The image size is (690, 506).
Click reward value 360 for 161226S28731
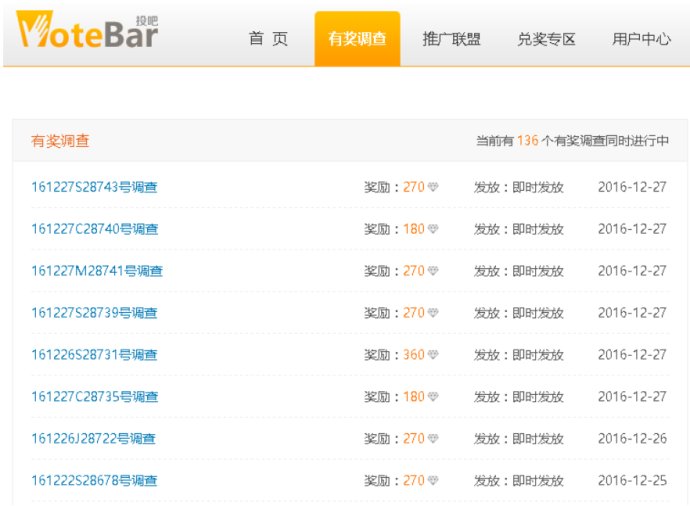coord(414,355)
